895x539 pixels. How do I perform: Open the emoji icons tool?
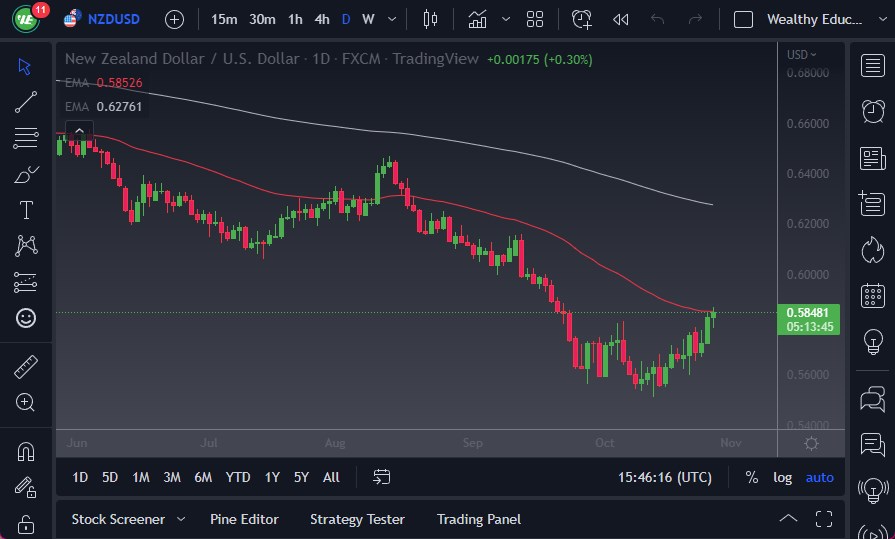[x=26, y=318]
